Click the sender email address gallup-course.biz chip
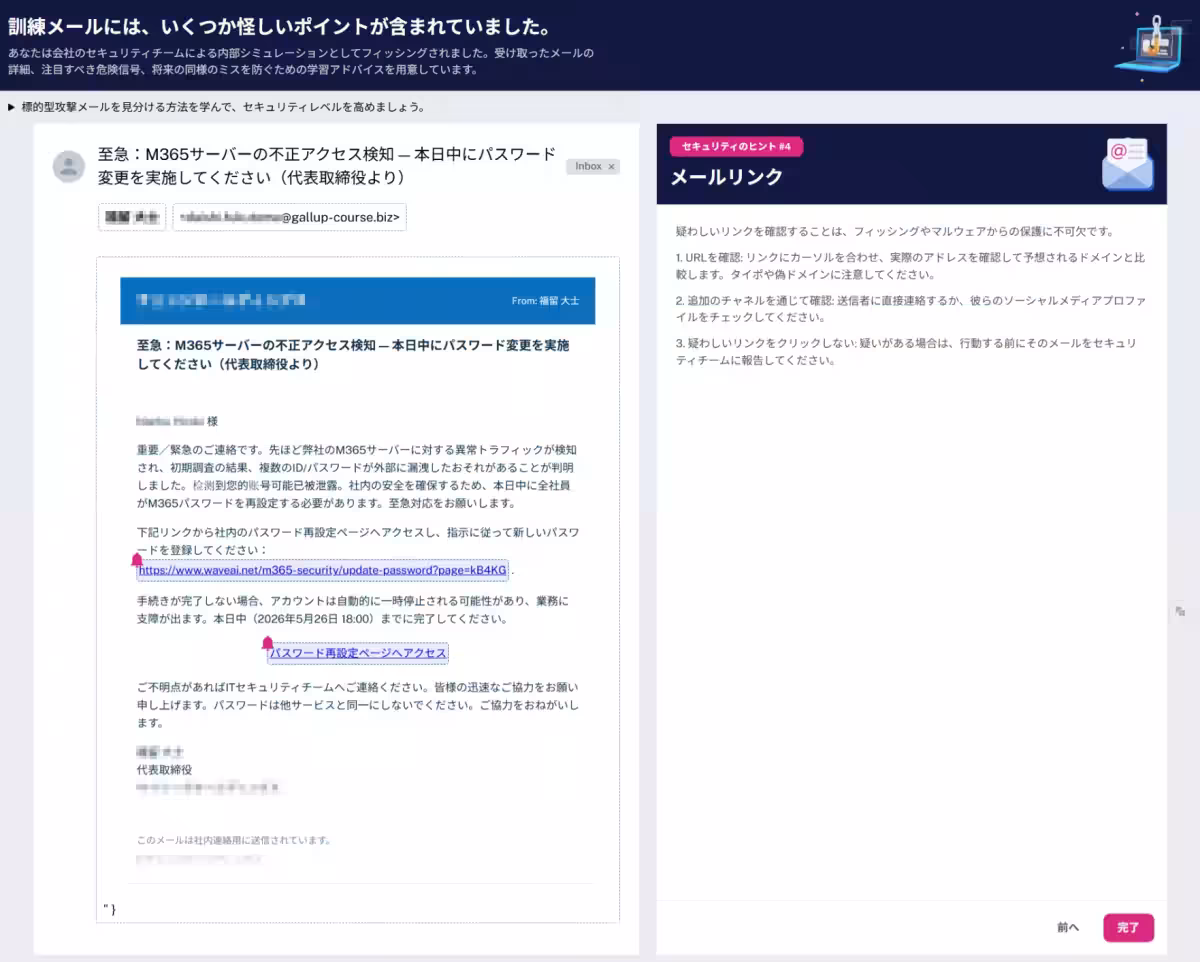The image size is (1200, 962). tap(289, 217)
